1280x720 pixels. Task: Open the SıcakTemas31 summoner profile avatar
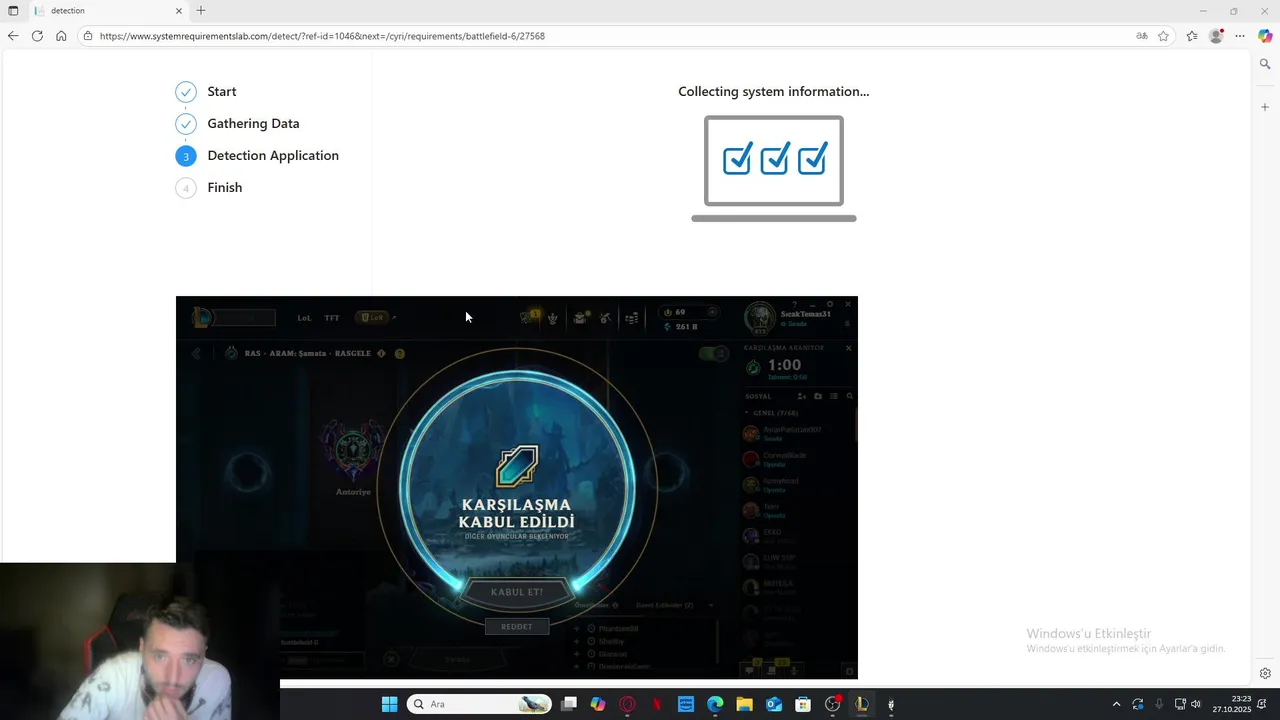pyautogui.click(x=760, y=318)
